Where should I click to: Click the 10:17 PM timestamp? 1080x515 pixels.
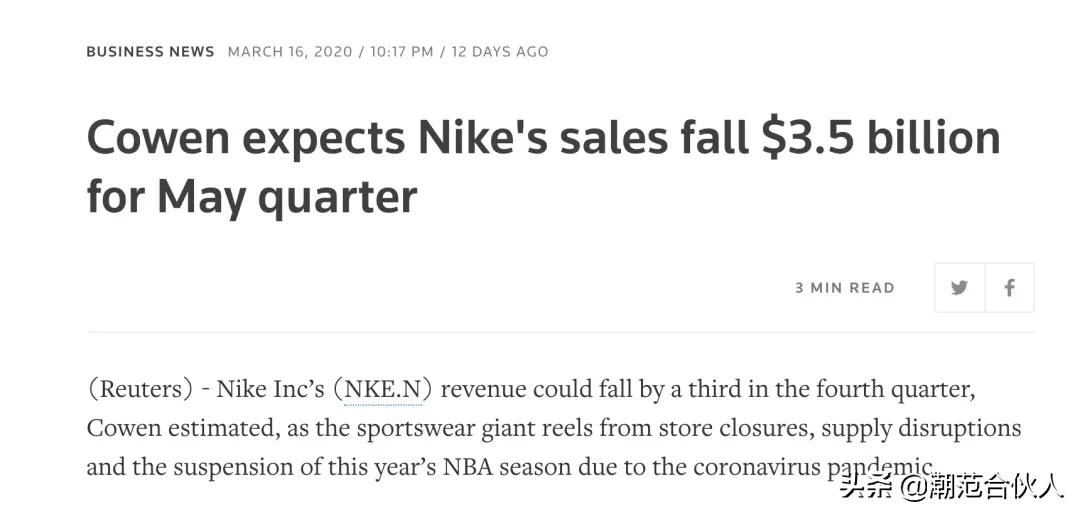401,51
